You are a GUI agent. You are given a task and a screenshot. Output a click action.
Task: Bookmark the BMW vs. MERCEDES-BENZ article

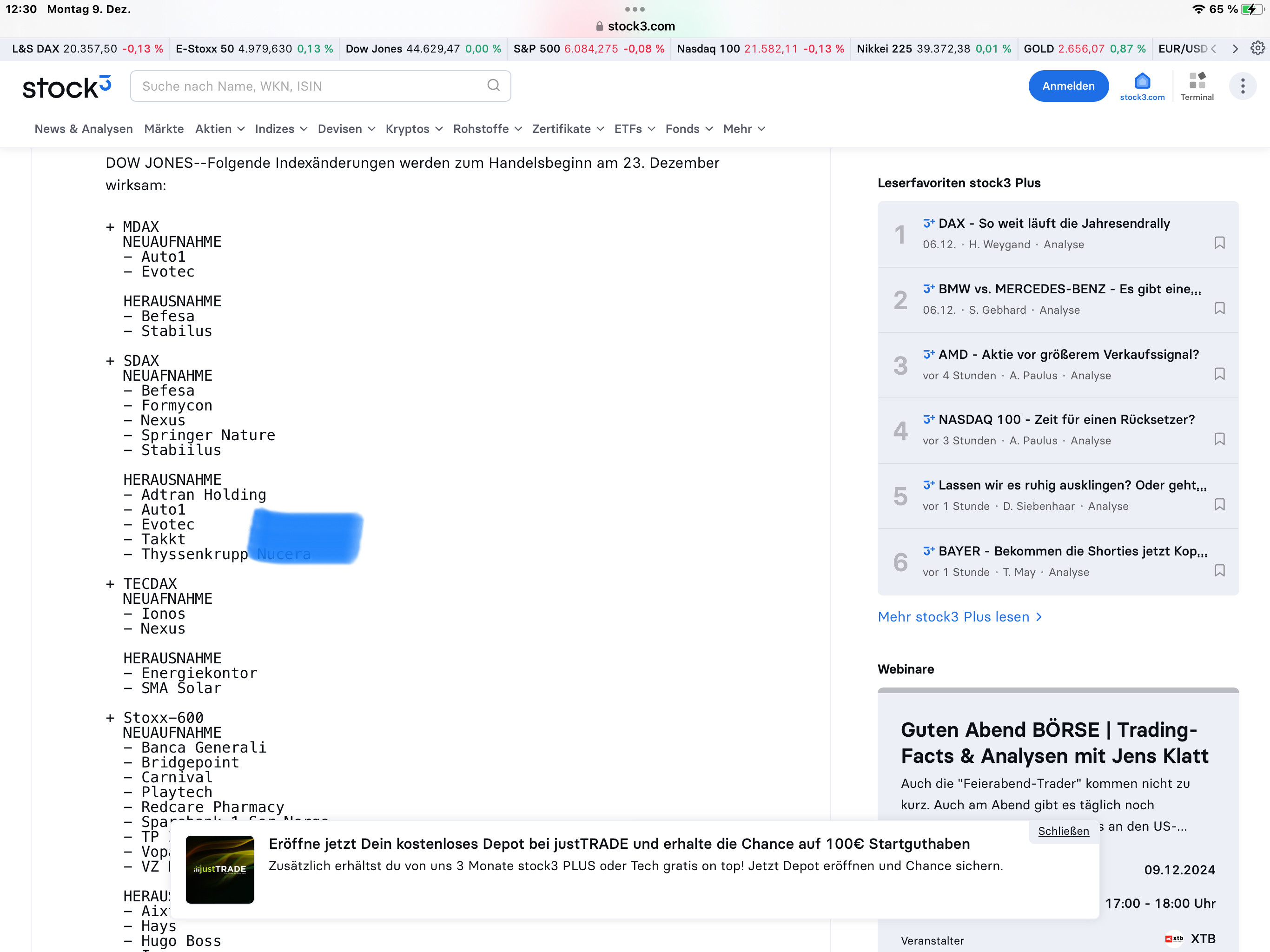click(x=1219, y=308)
